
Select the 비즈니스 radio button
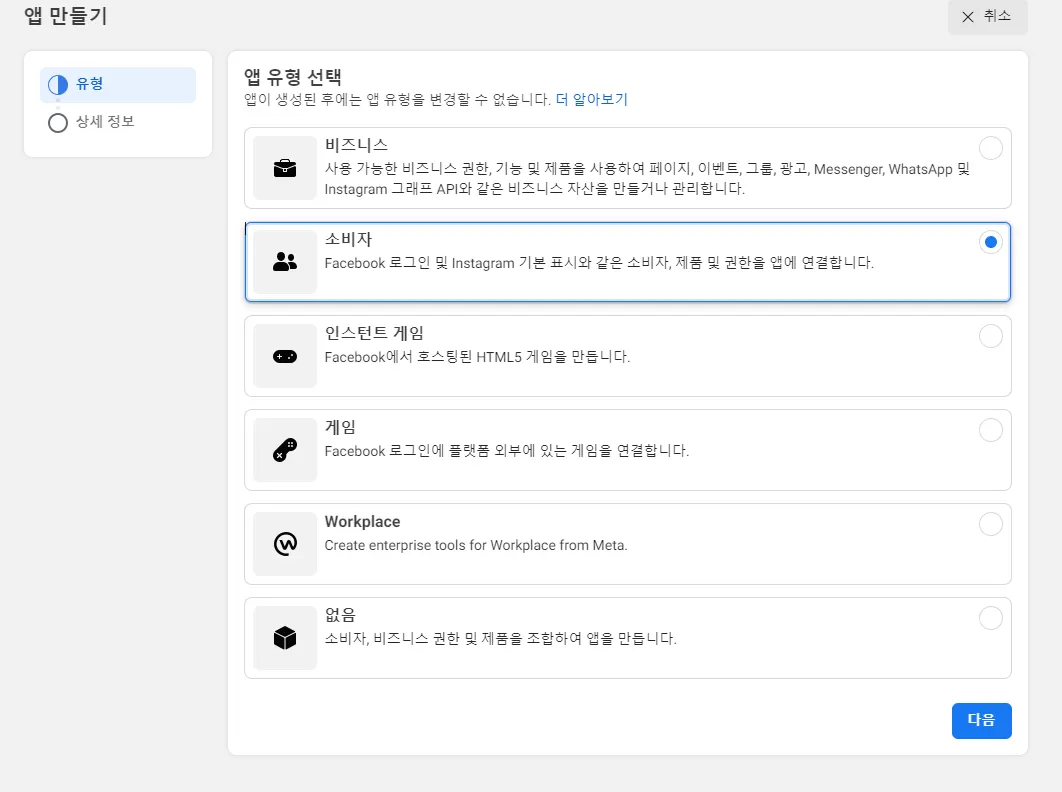pos(990,148)
